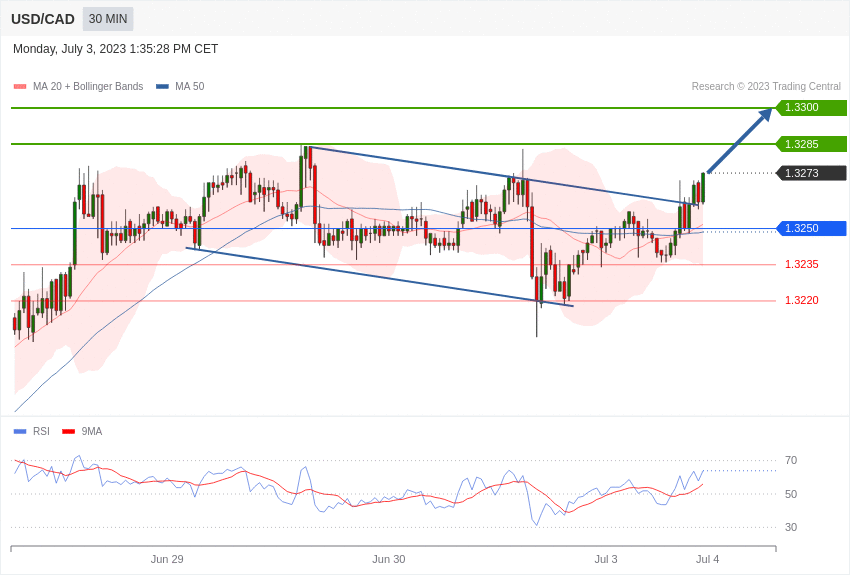Click the chart timestamp text

(x=115, y=49)
